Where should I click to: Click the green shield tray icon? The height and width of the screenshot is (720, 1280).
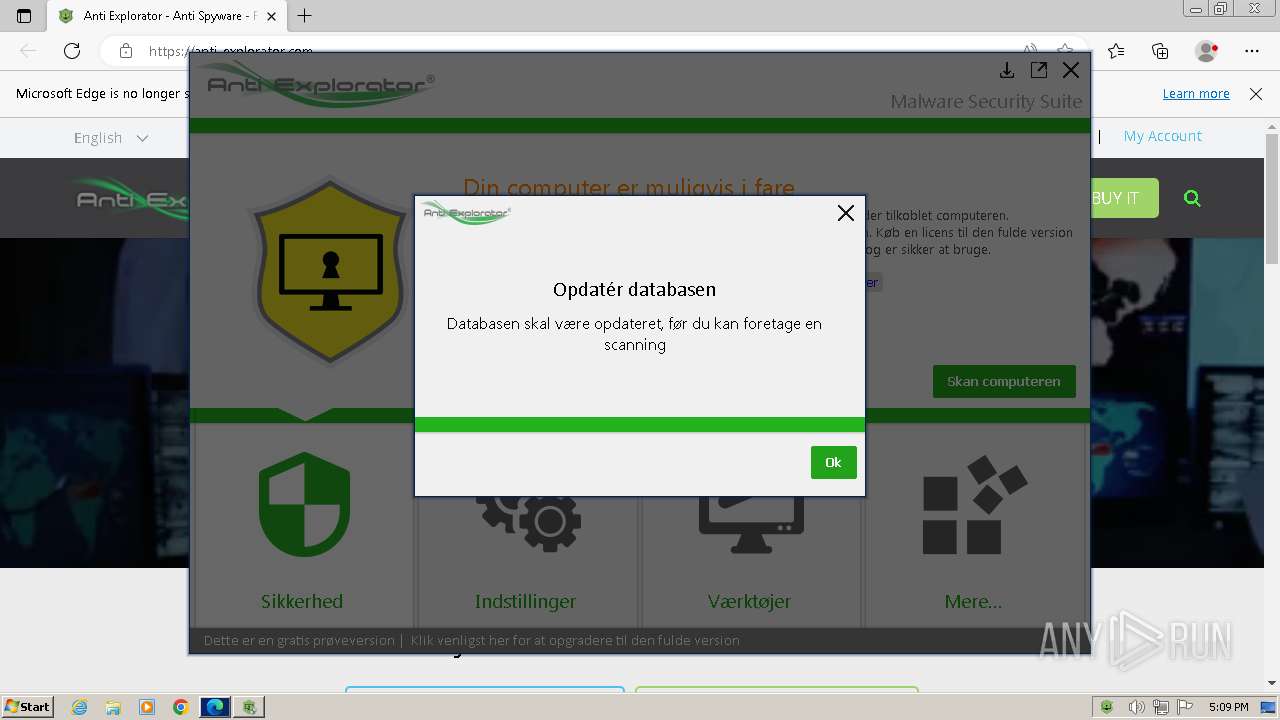tap(1107, 707)
